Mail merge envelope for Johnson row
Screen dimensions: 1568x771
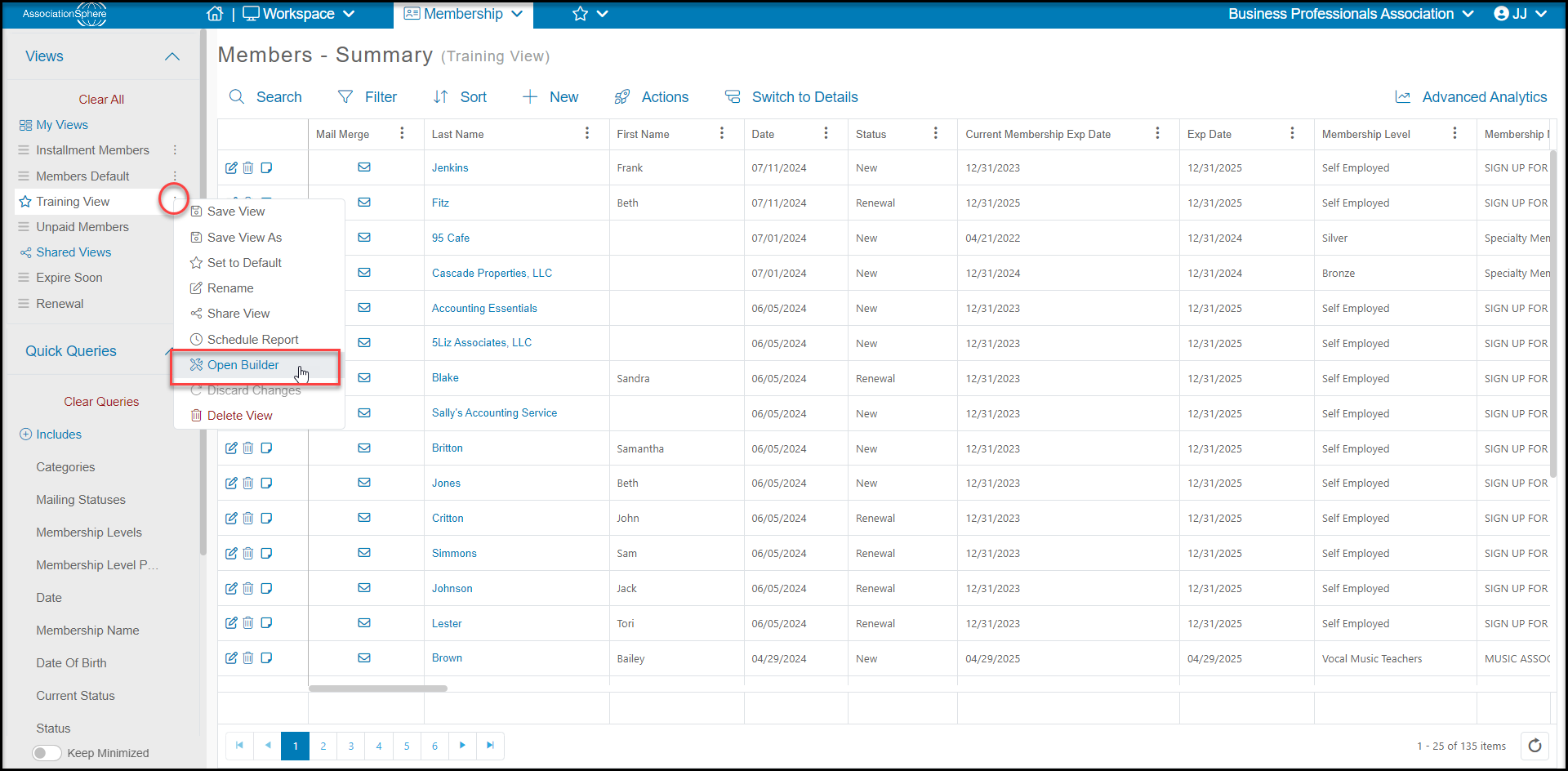tap(364, 588)
